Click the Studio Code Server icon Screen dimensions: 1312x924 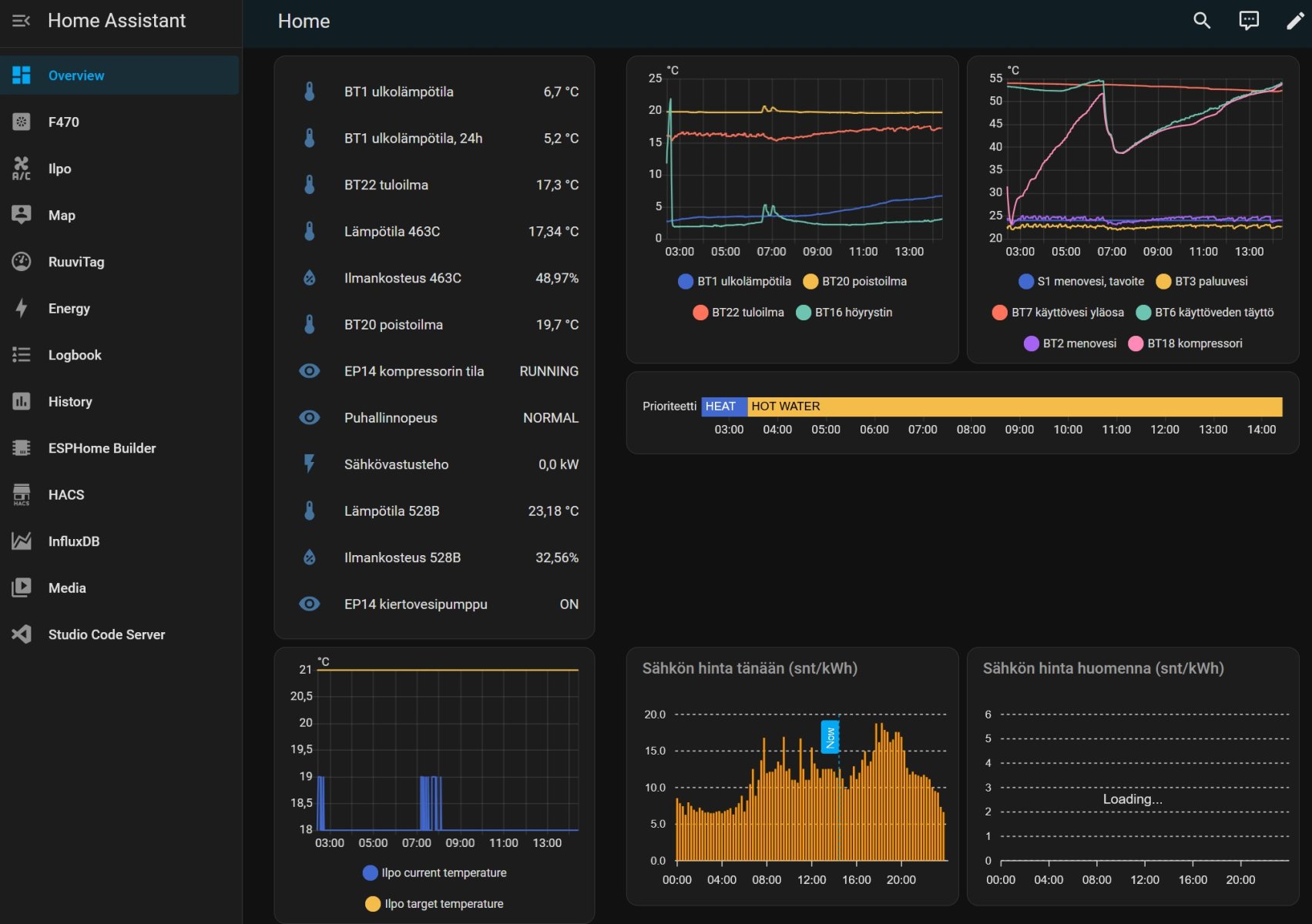[22, 634]
